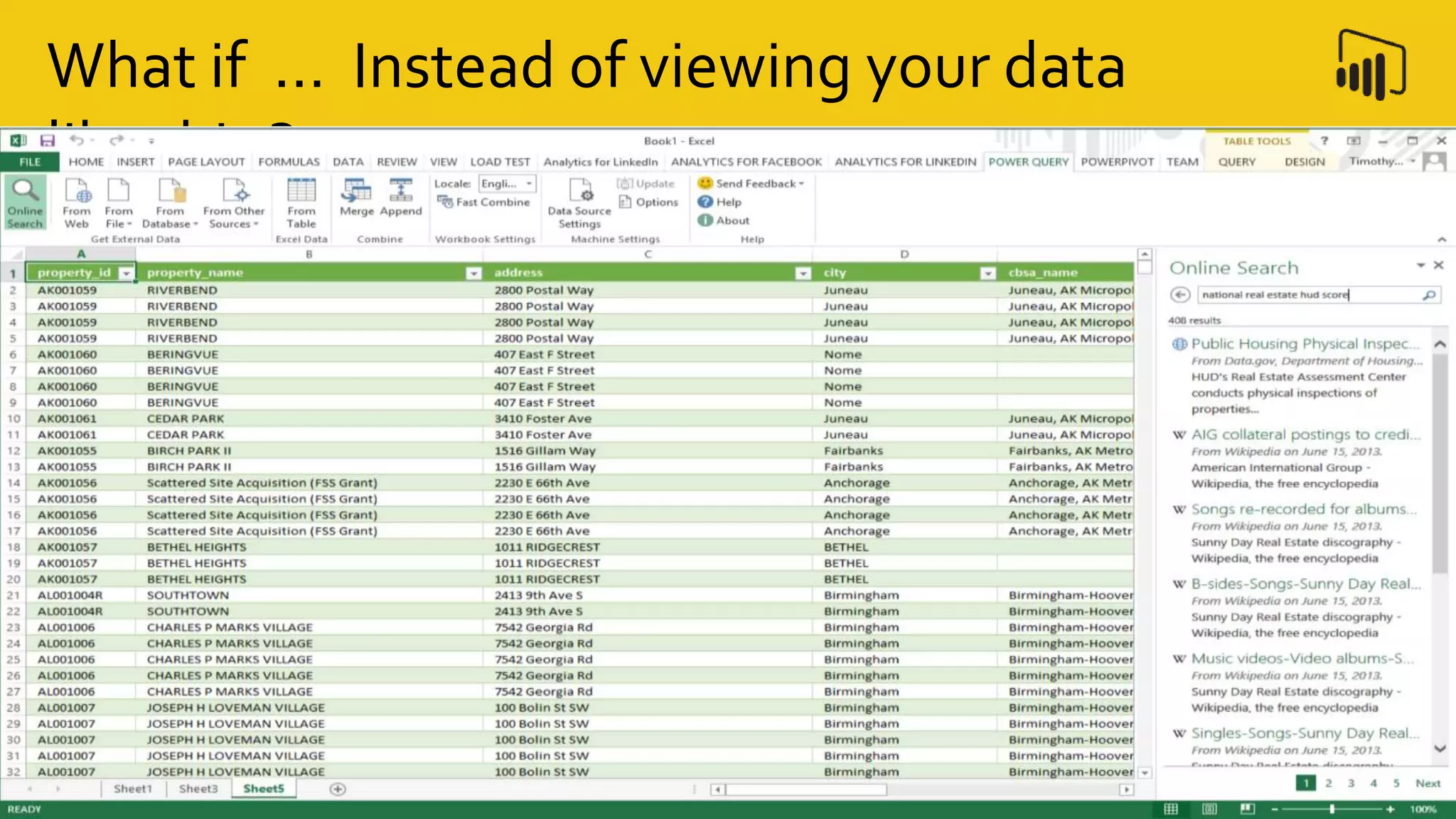
Task: Switch to the POWERPIVOT tab
Action: (1117, 162)
